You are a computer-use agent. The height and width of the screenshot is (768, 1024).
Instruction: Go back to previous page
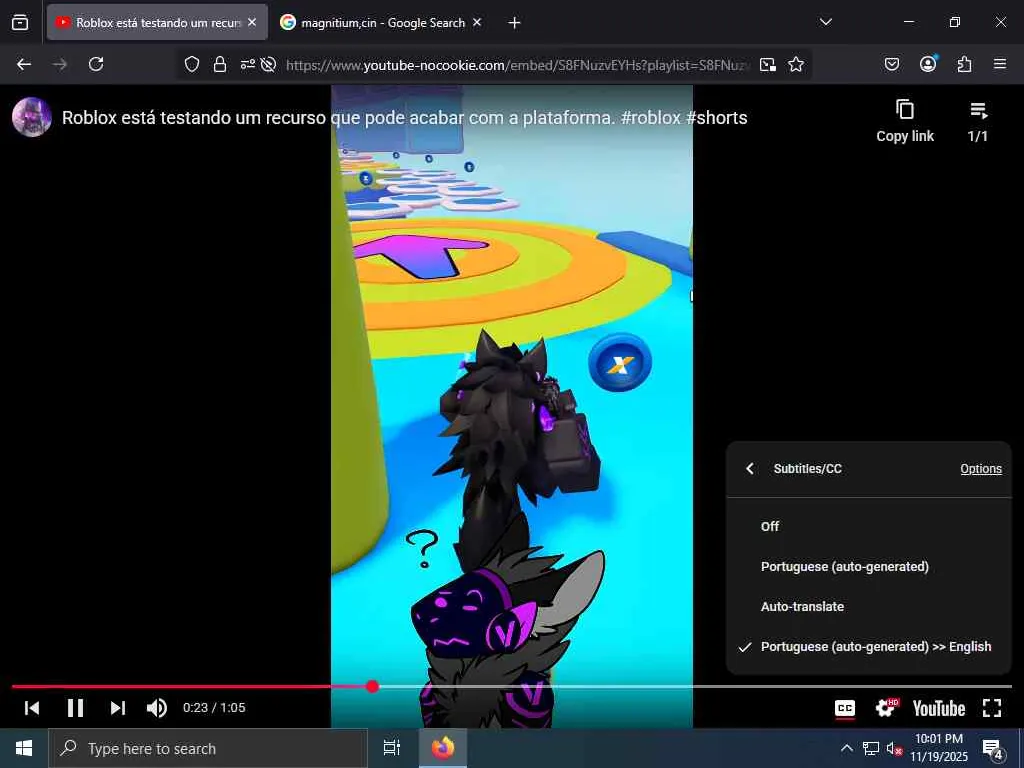(x=24, y=64)
